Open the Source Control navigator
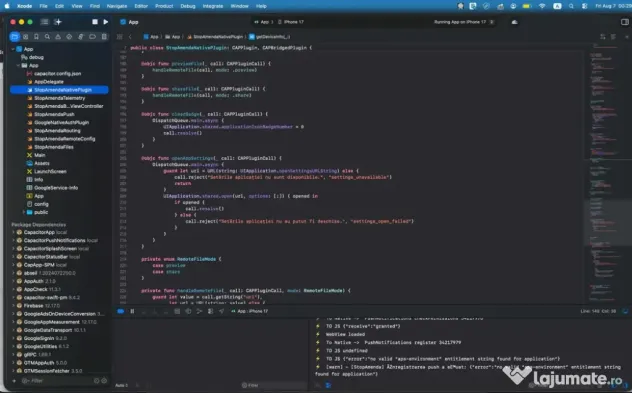This screenshot has width=632, height=393. pos(25,37)
